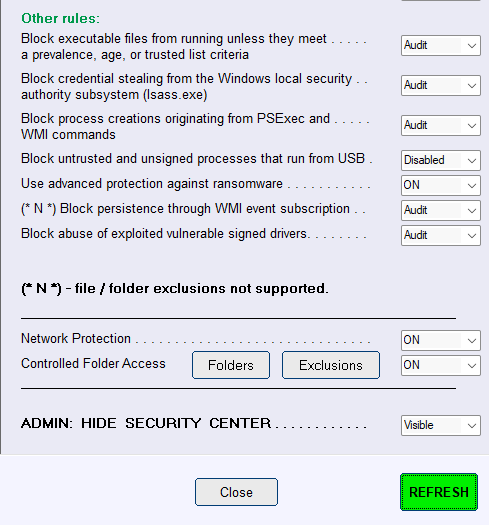
Task: Open dropdown for executable files prevalence rule
Action: [x=441, y=46]
